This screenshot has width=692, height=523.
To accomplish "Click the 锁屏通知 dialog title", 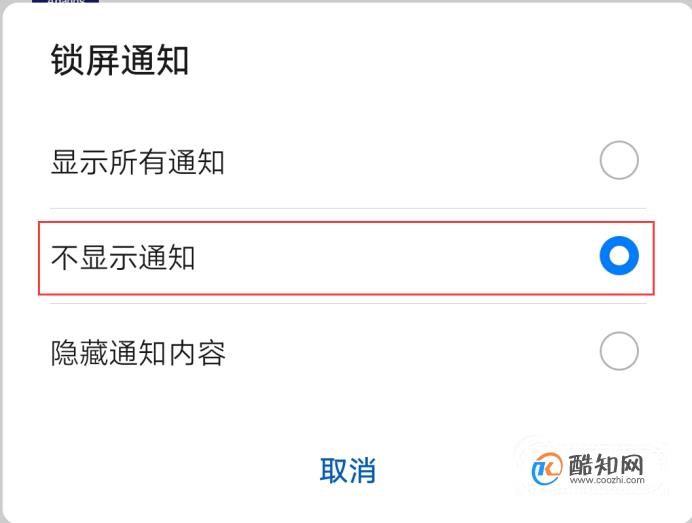I will point(120,60).
